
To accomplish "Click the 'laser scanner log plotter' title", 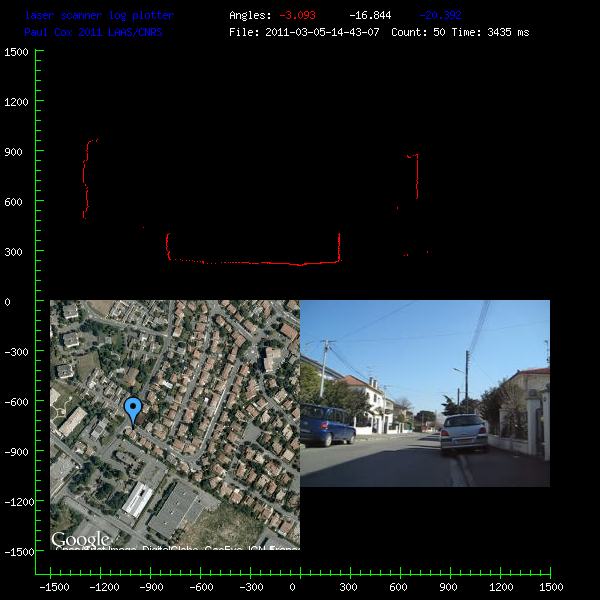I will pyautogui.click(x=99, y=15).
